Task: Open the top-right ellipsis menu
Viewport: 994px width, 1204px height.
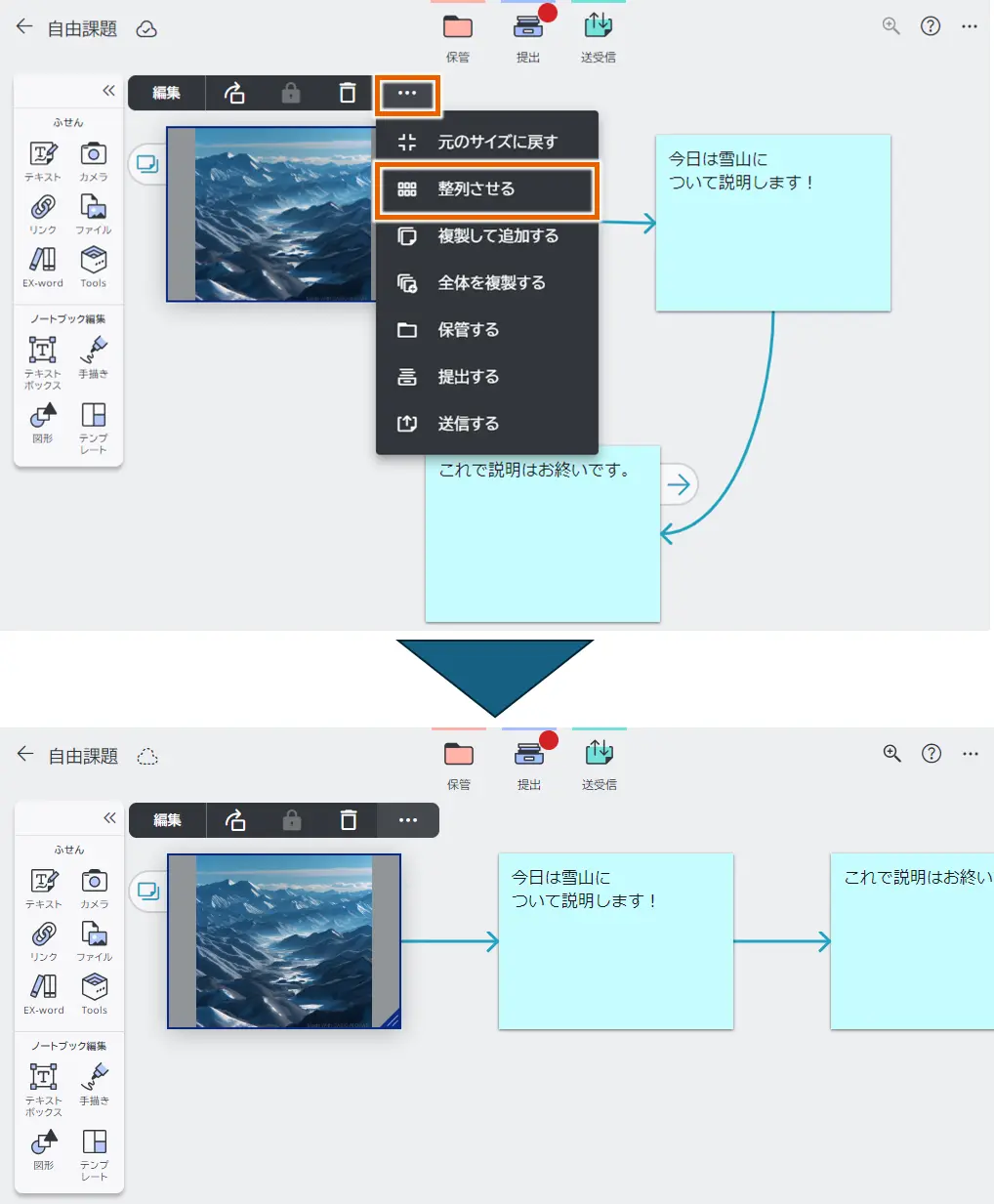Action: pyautogui.click(x=970, y=27)
